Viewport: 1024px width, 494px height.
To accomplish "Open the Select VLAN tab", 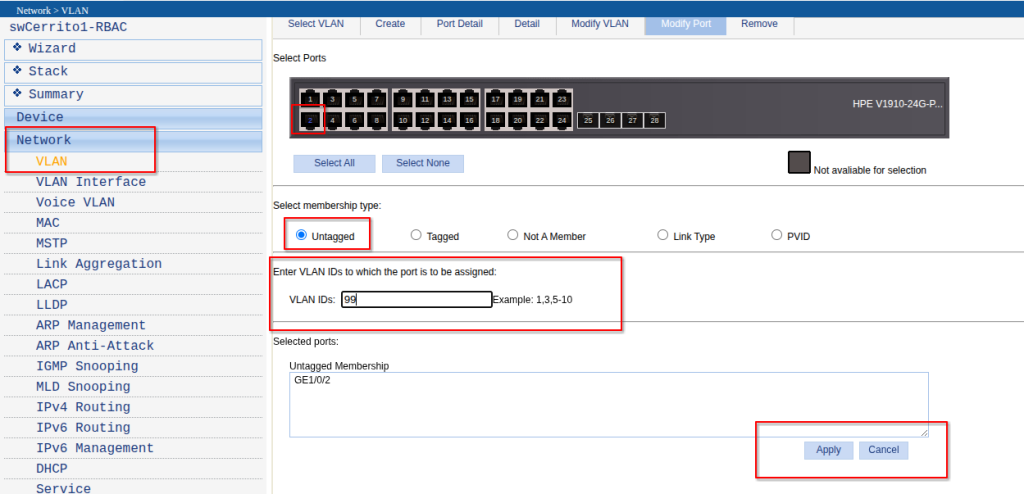I will [x=315, y=24].
